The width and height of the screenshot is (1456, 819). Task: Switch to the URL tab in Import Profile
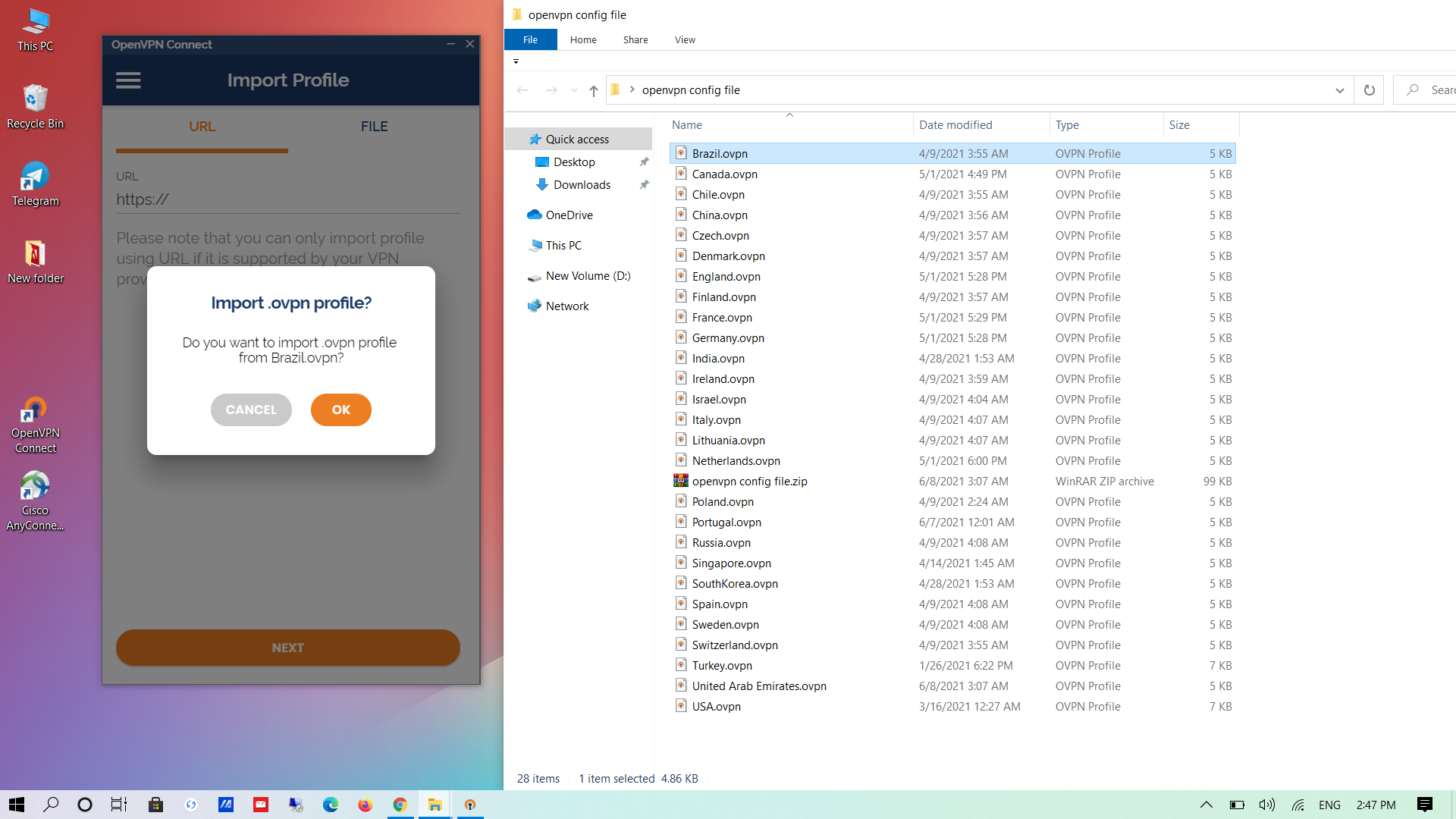click(x=202, y=127)
